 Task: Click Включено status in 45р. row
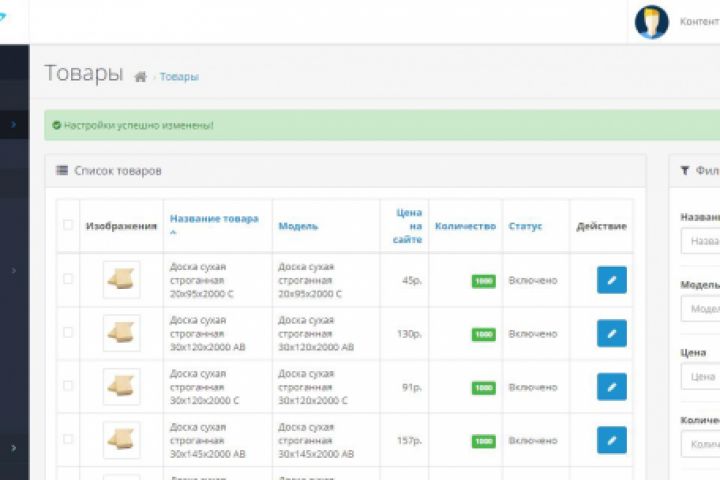(x=533, y=280)
